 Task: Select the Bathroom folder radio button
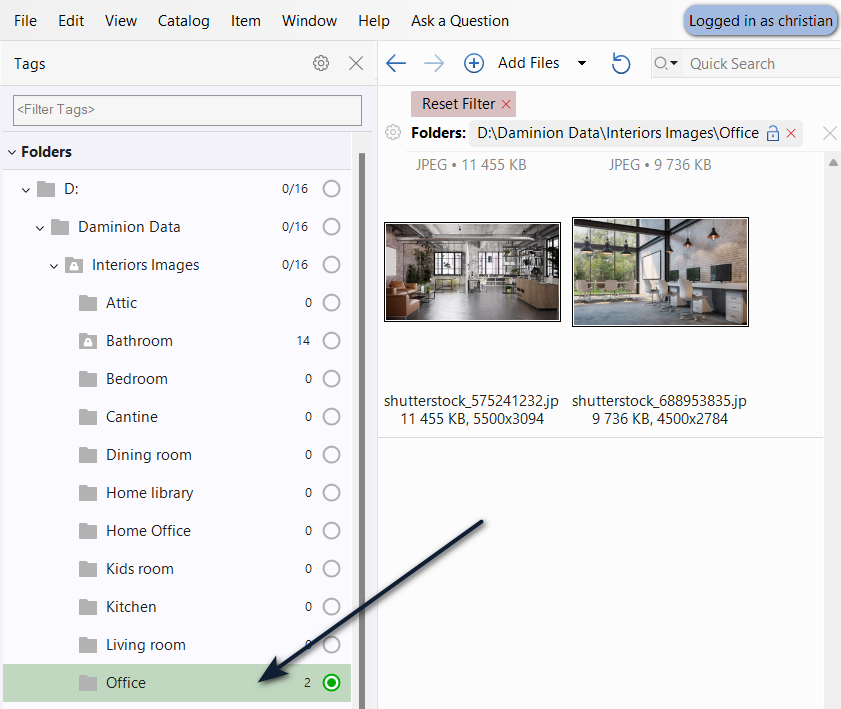[x=331, y=341]
